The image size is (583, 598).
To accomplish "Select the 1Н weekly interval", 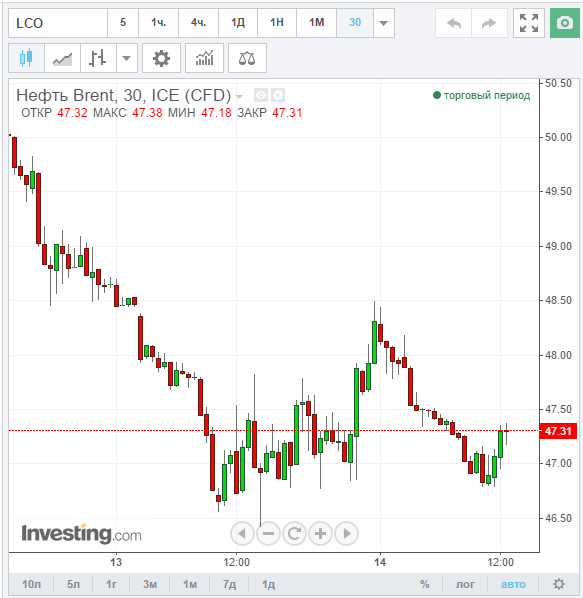I will tap(277, 23).
